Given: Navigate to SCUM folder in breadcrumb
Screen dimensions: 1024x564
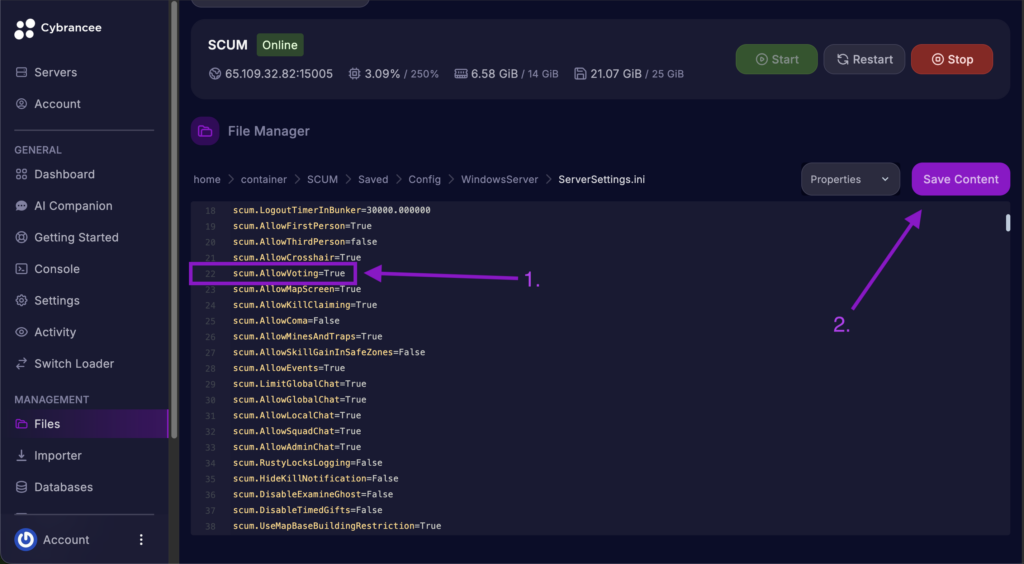Looking at the screenshot, I should (323, 180).
